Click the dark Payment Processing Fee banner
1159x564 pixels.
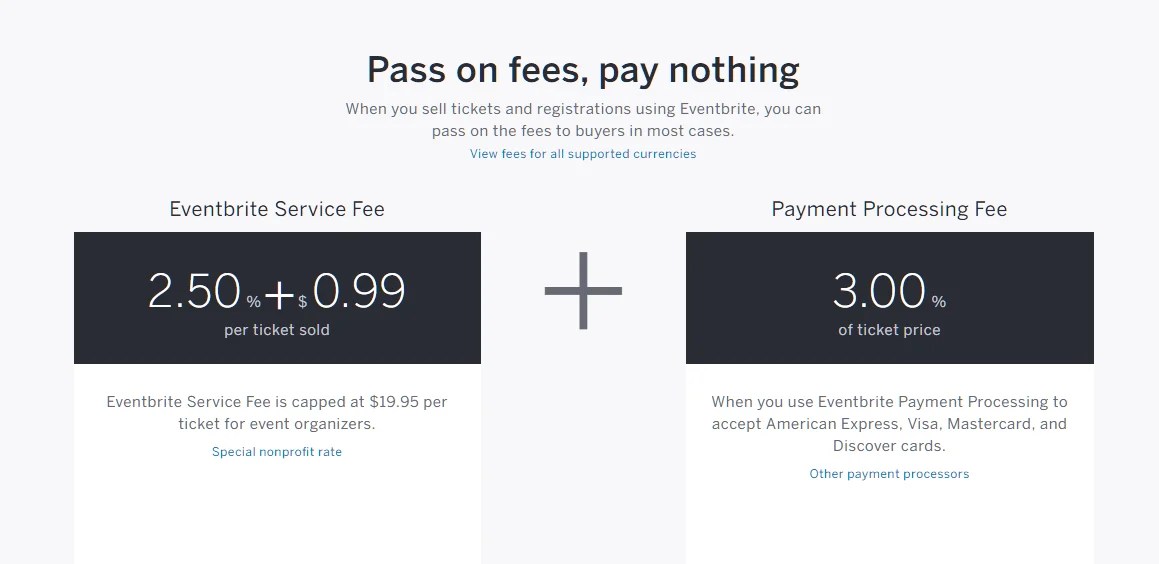click(889, 298)
